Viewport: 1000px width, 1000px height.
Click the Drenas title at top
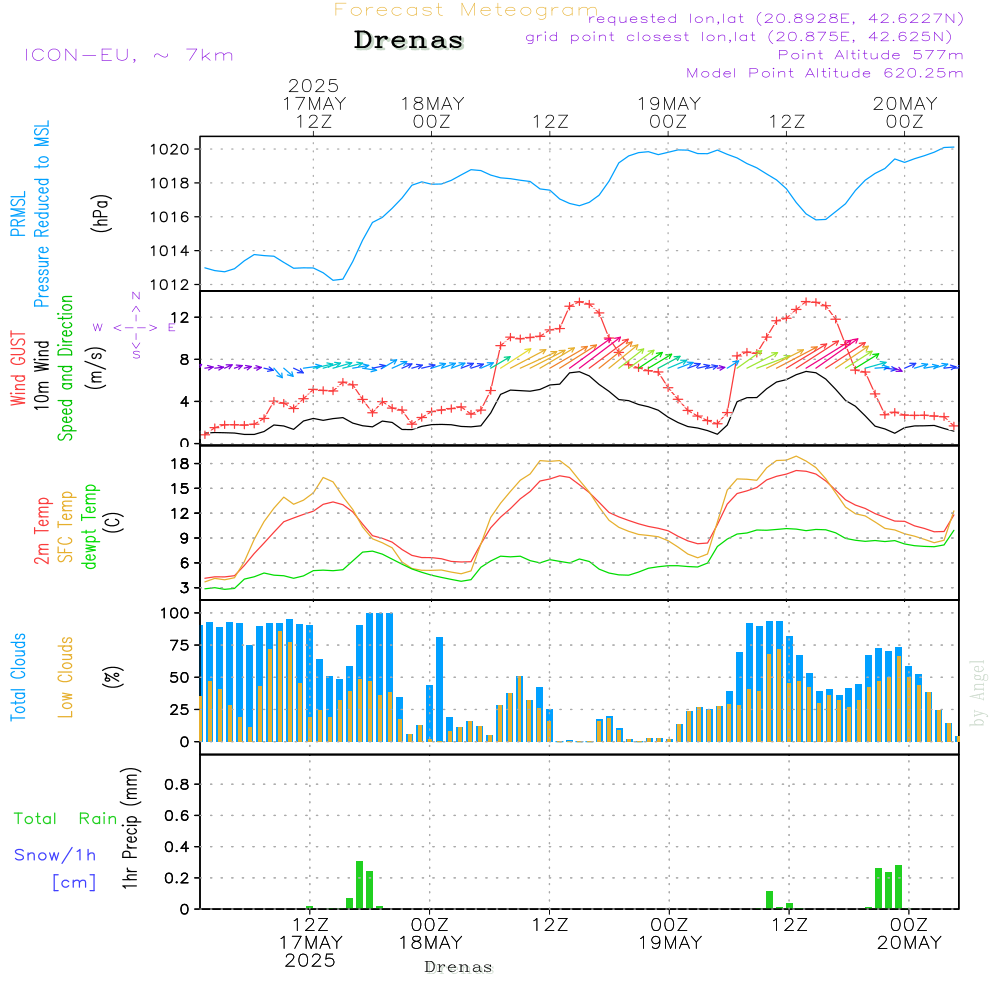(x=409, y=41)
